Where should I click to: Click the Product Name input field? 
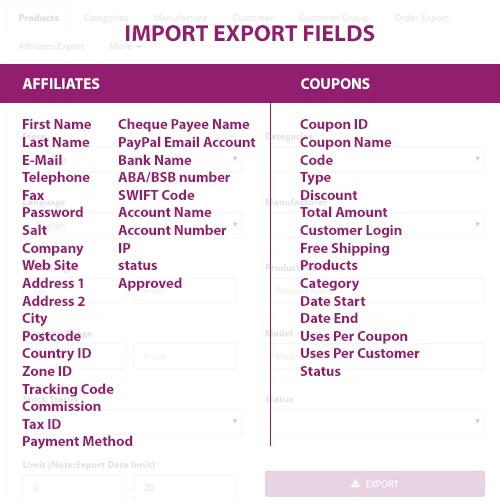(375, 291)
